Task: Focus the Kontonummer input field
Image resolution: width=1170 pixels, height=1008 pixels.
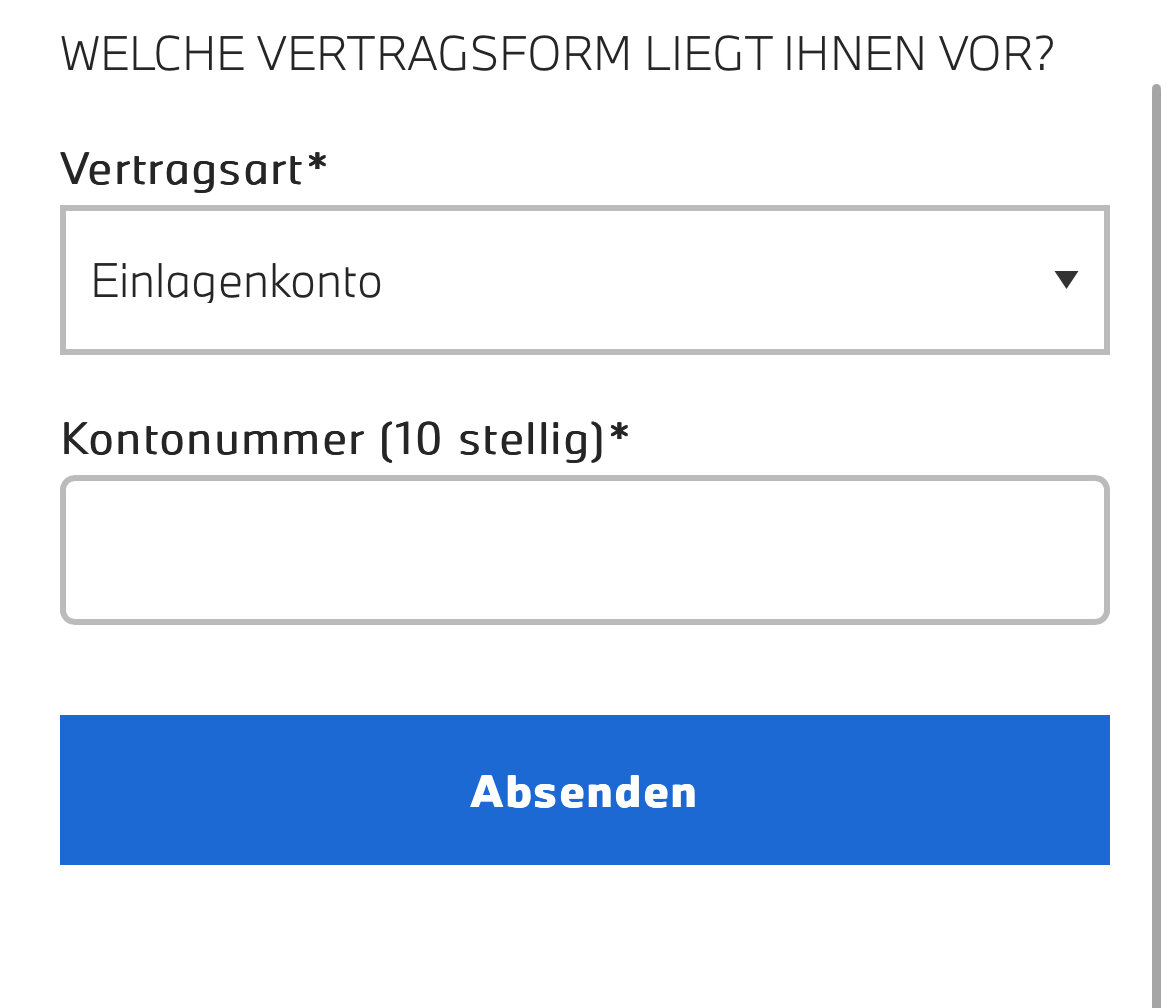Action: coord(584,550)
